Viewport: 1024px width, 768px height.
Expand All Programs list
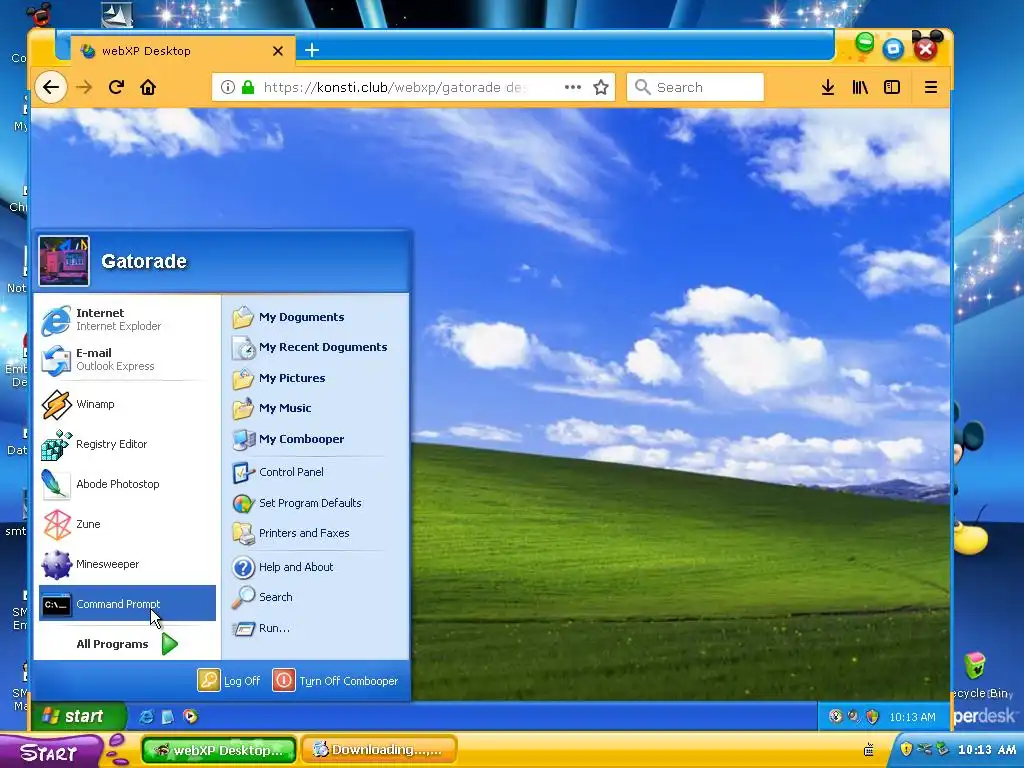127,644
